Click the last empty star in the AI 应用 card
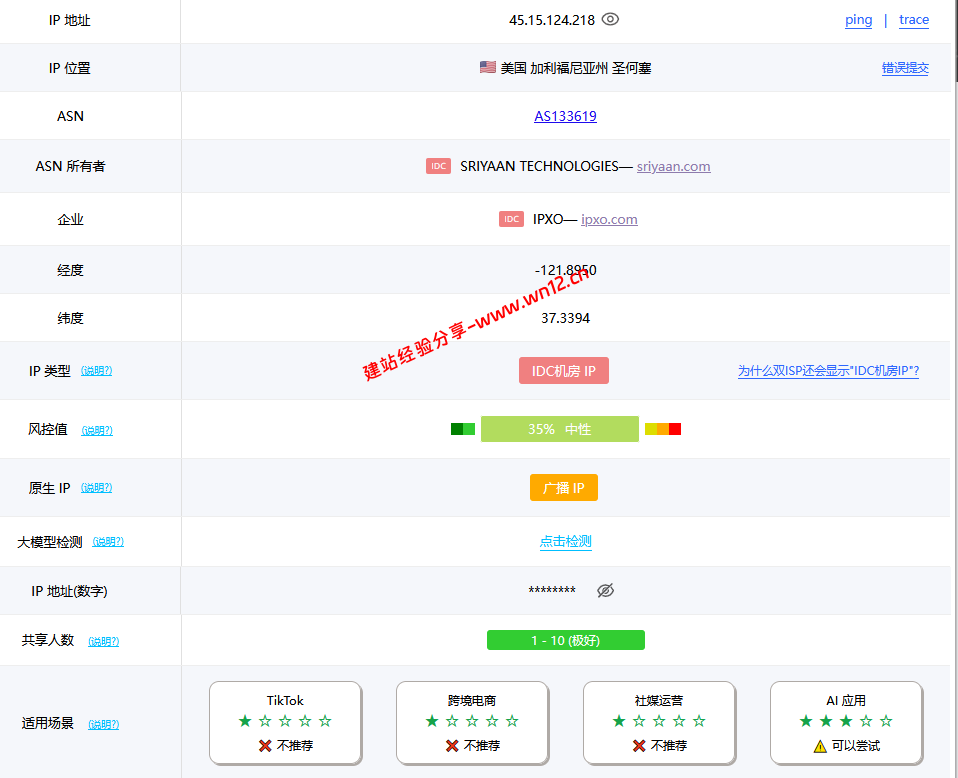Image resolution: width=958 pixels, height=778 pixels. pos(886,721)
